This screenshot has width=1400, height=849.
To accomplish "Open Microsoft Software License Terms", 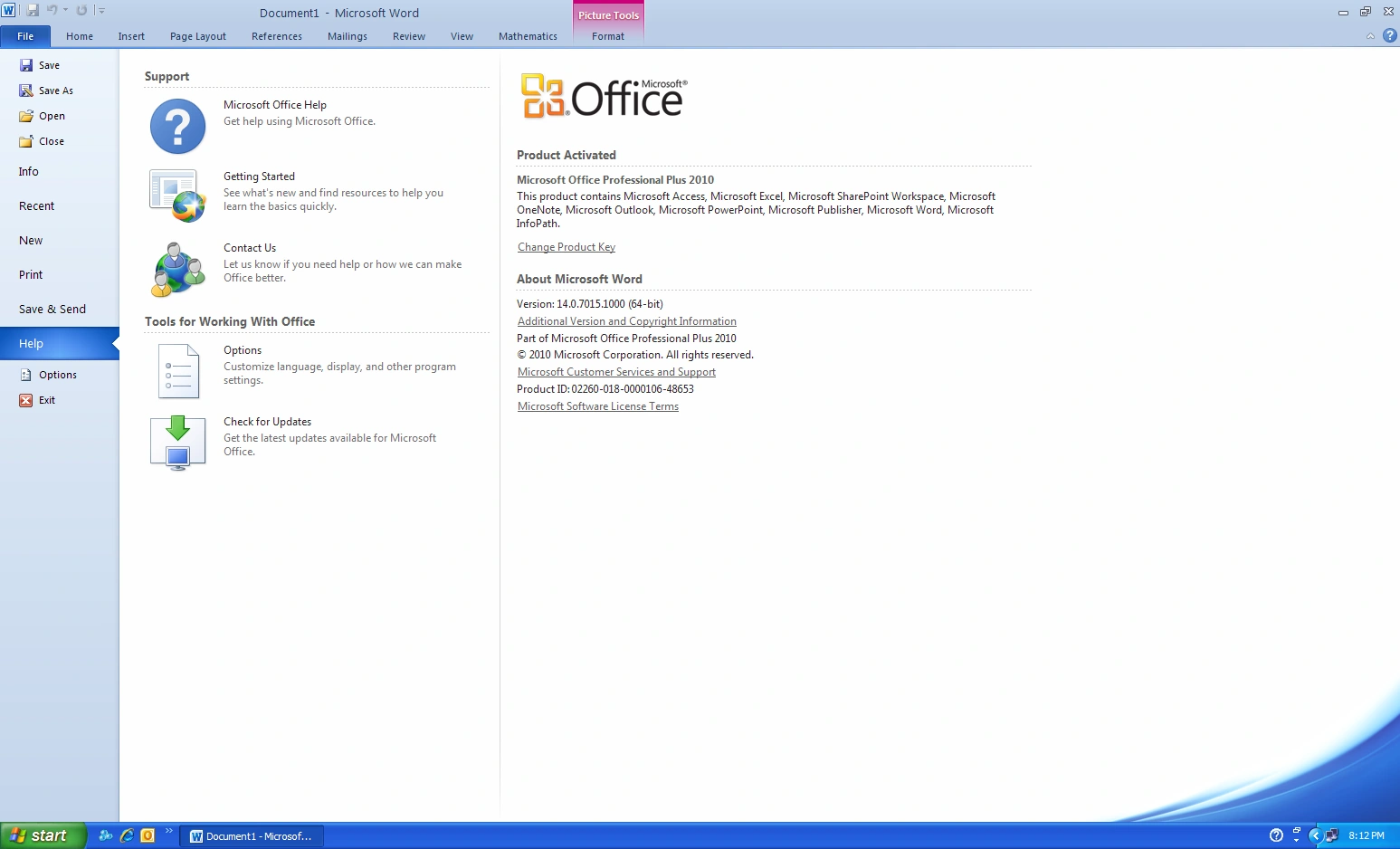I will 597,405.
